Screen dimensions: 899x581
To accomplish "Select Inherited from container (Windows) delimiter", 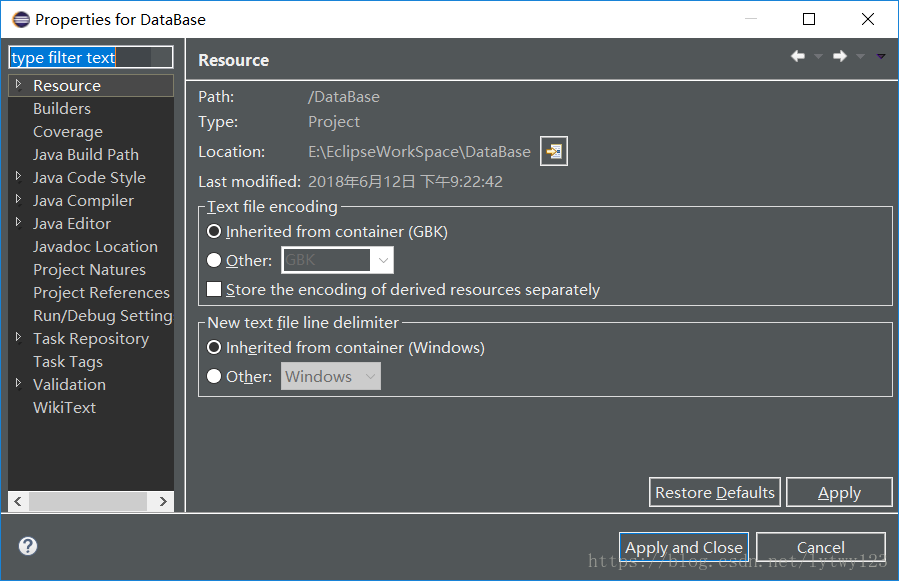I will coord(213,348).
